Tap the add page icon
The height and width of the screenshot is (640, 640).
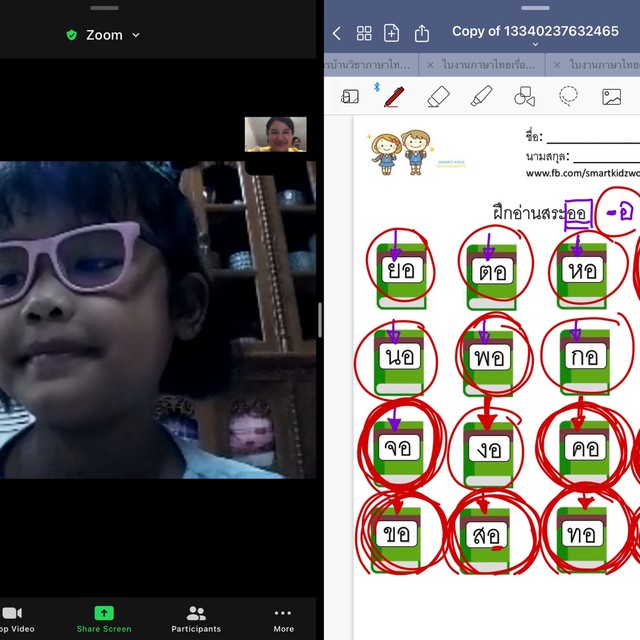[392, 33]
